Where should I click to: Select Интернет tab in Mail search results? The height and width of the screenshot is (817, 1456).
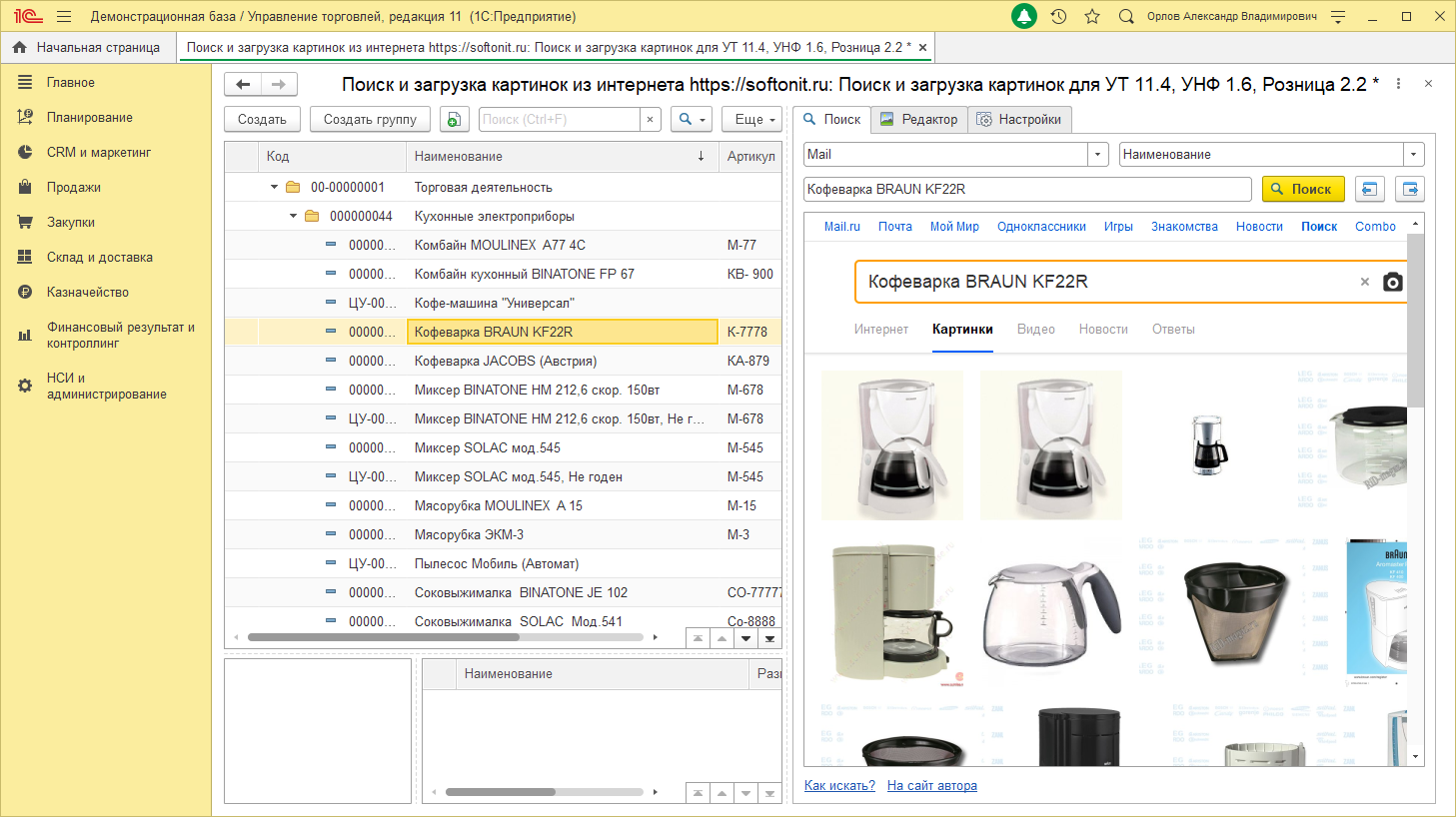880,329
